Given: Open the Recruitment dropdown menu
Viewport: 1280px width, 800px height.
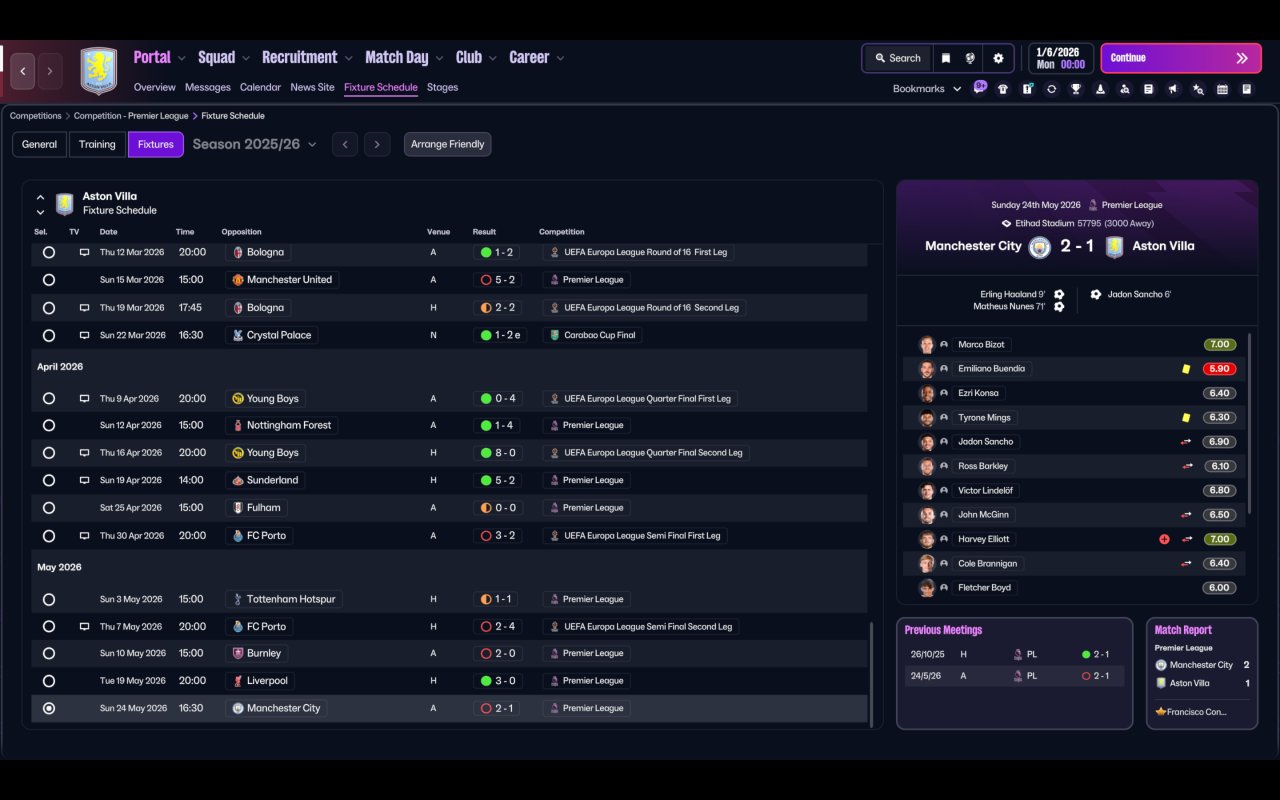Looking at the screenshot, I should point(308,58).
